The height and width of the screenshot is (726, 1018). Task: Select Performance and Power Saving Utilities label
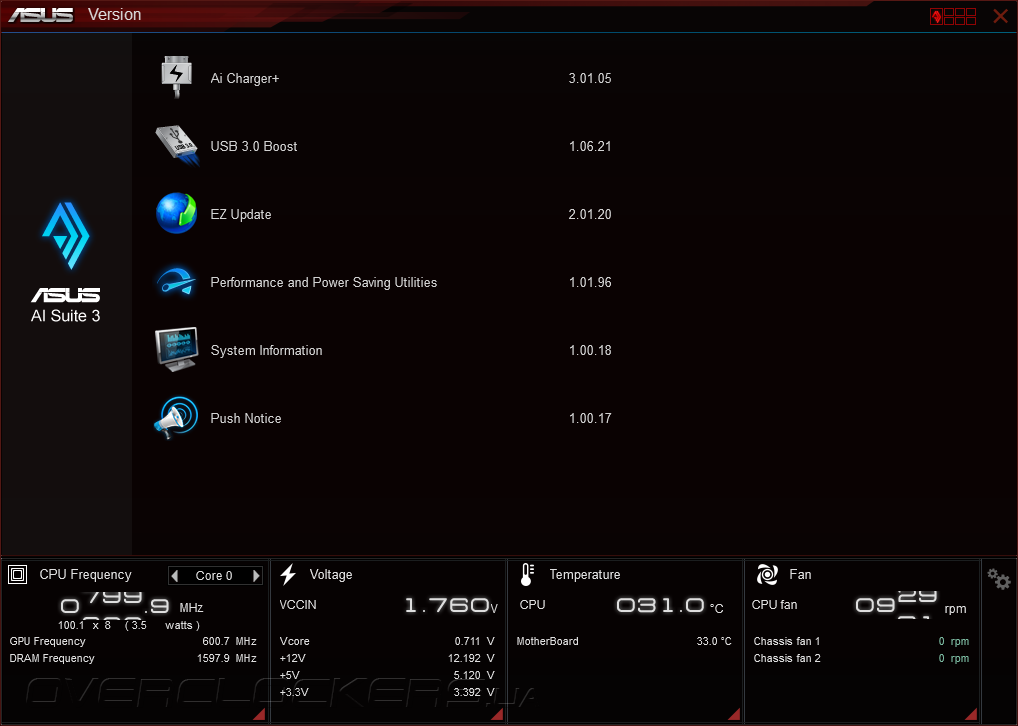pos(324,283)
